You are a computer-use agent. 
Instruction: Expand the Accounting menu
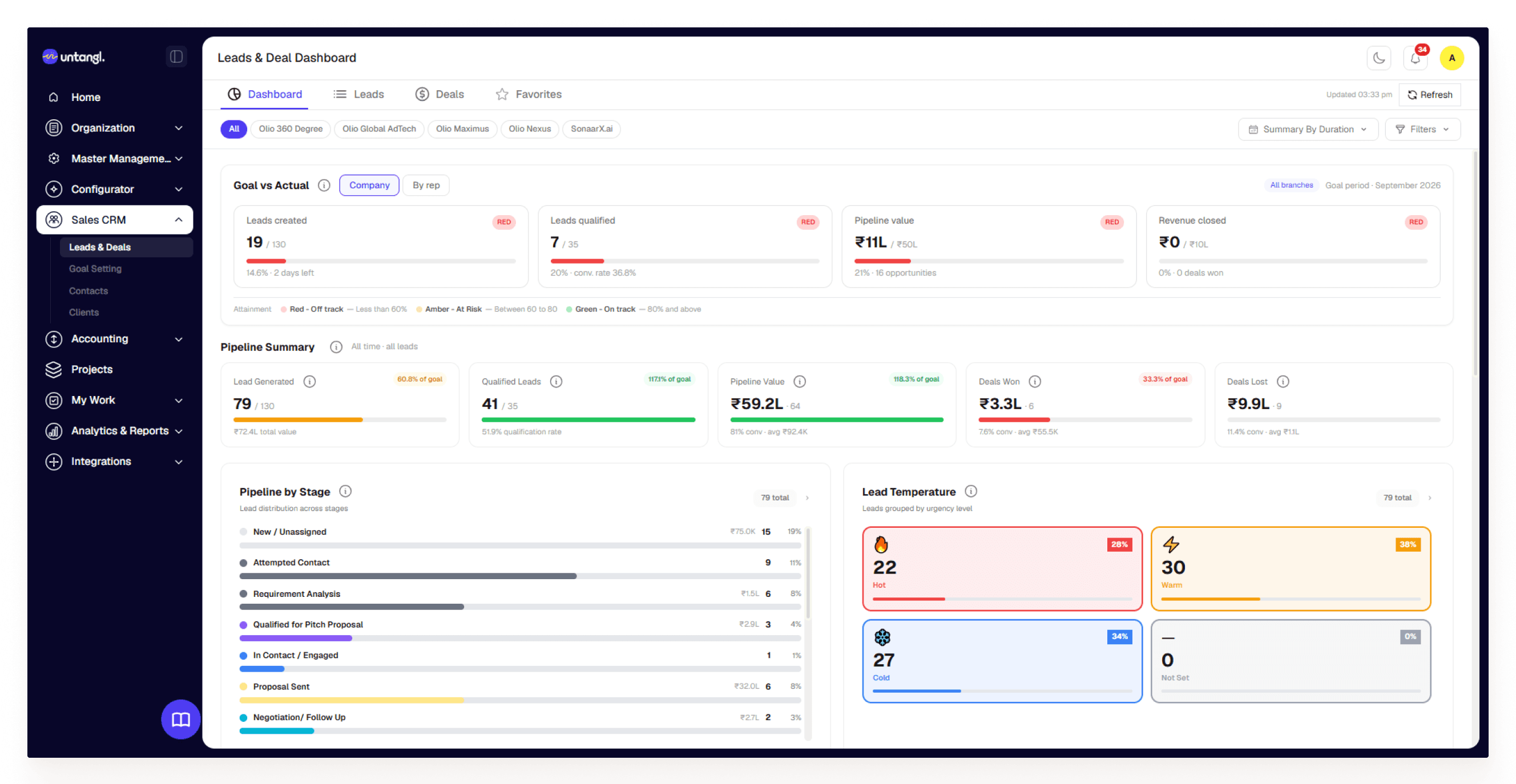(115, 339)
